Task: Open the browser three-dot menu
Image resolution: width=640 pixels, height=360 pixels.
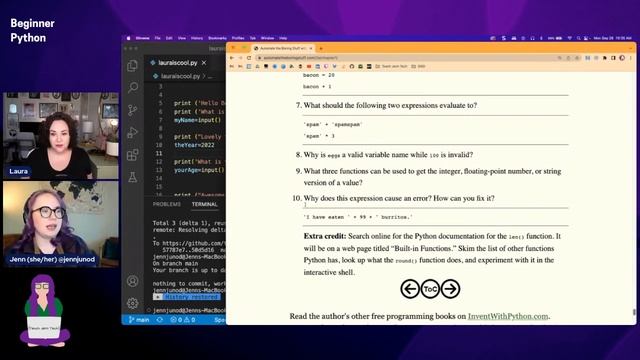Action: pyautogui.click(x=631, y=58)
